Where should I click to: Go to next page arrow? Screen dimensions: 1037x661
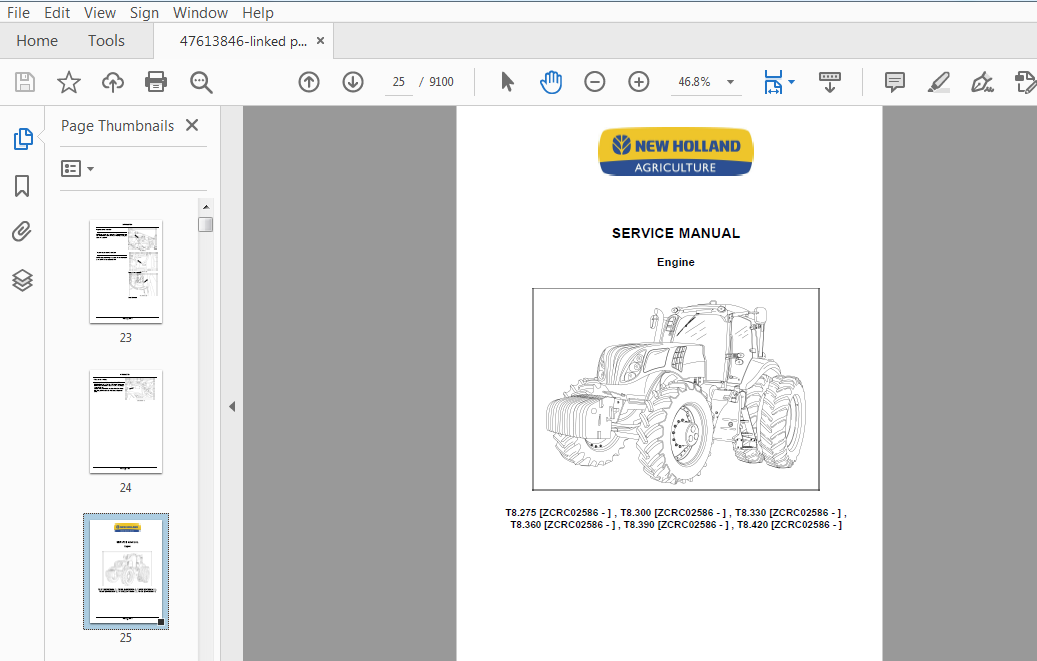coord(353,82)
